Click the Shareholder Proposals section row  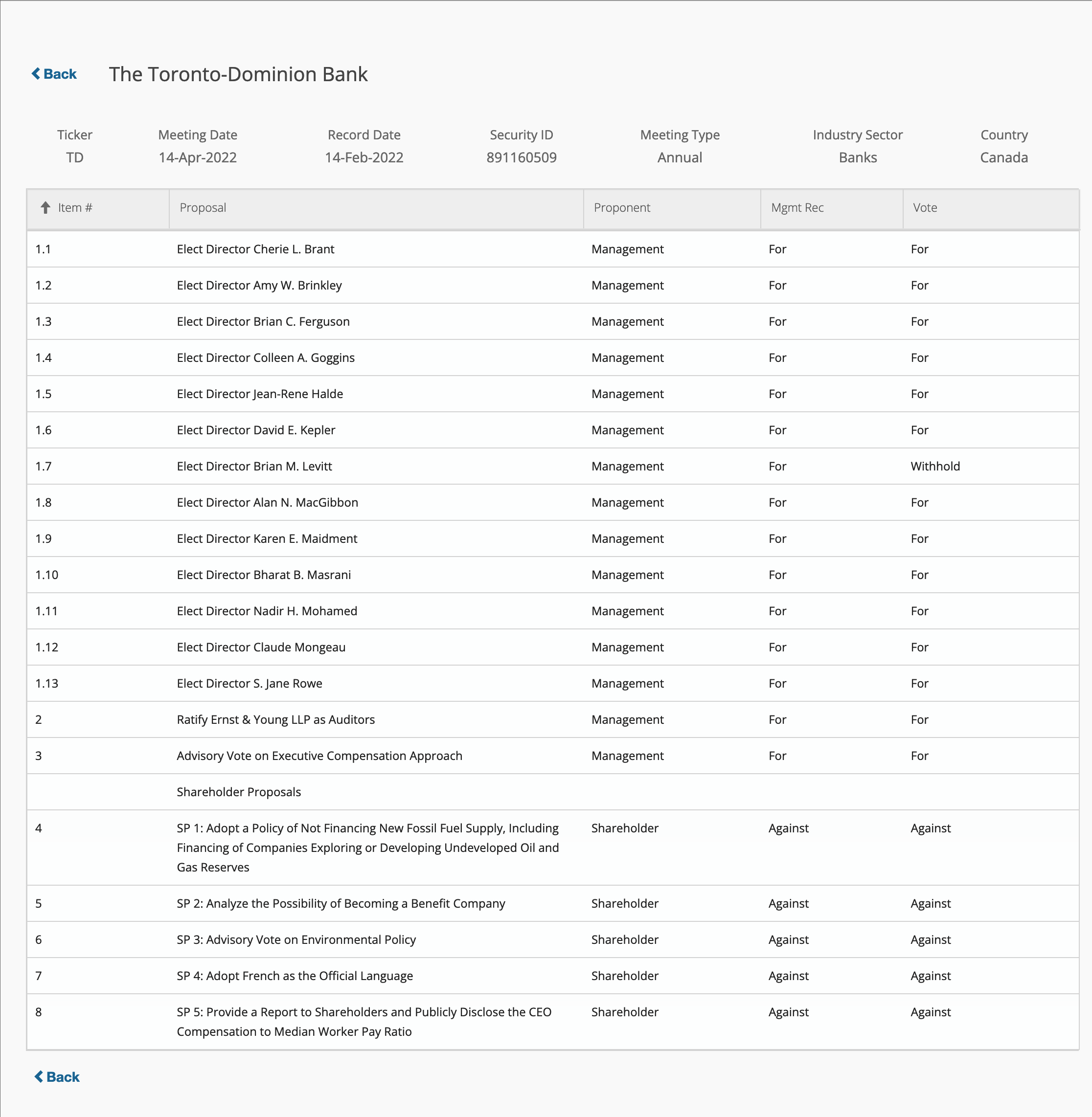point(239,792)
